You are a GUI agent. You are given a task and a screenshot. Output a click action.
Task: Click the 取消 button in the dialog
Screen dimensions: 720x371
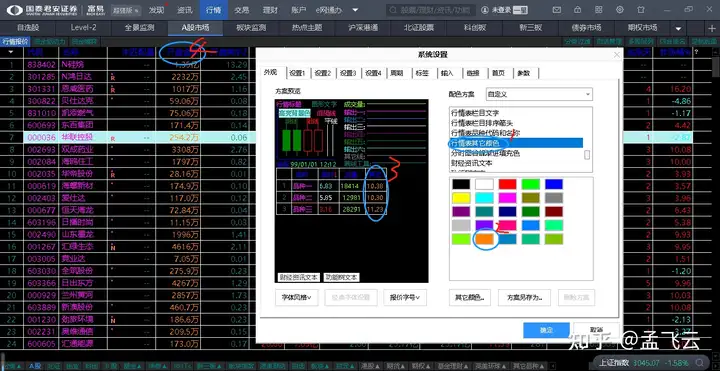coord(596,330)
